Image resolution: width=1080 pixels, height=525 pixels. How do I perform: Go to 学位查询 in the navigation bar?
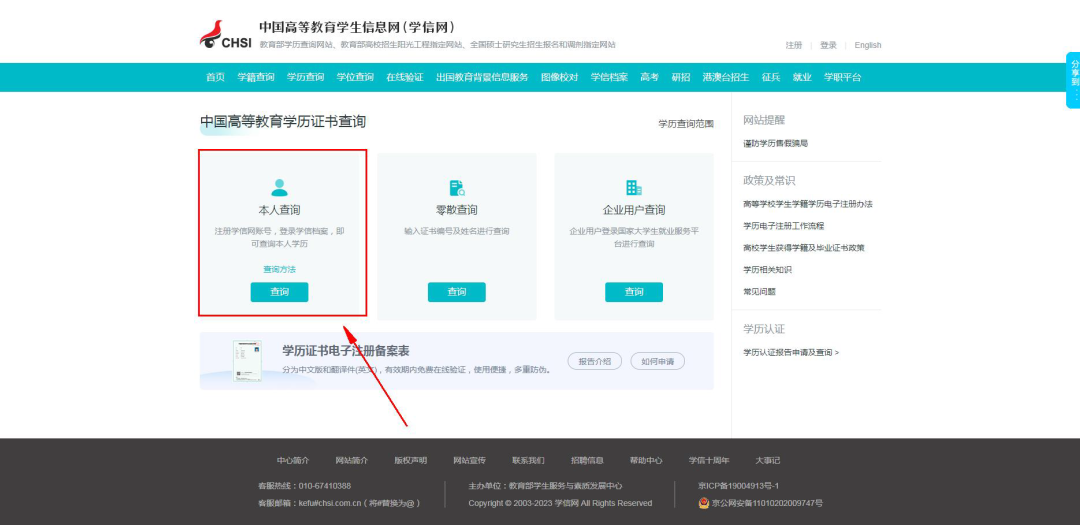pos(355,77)
